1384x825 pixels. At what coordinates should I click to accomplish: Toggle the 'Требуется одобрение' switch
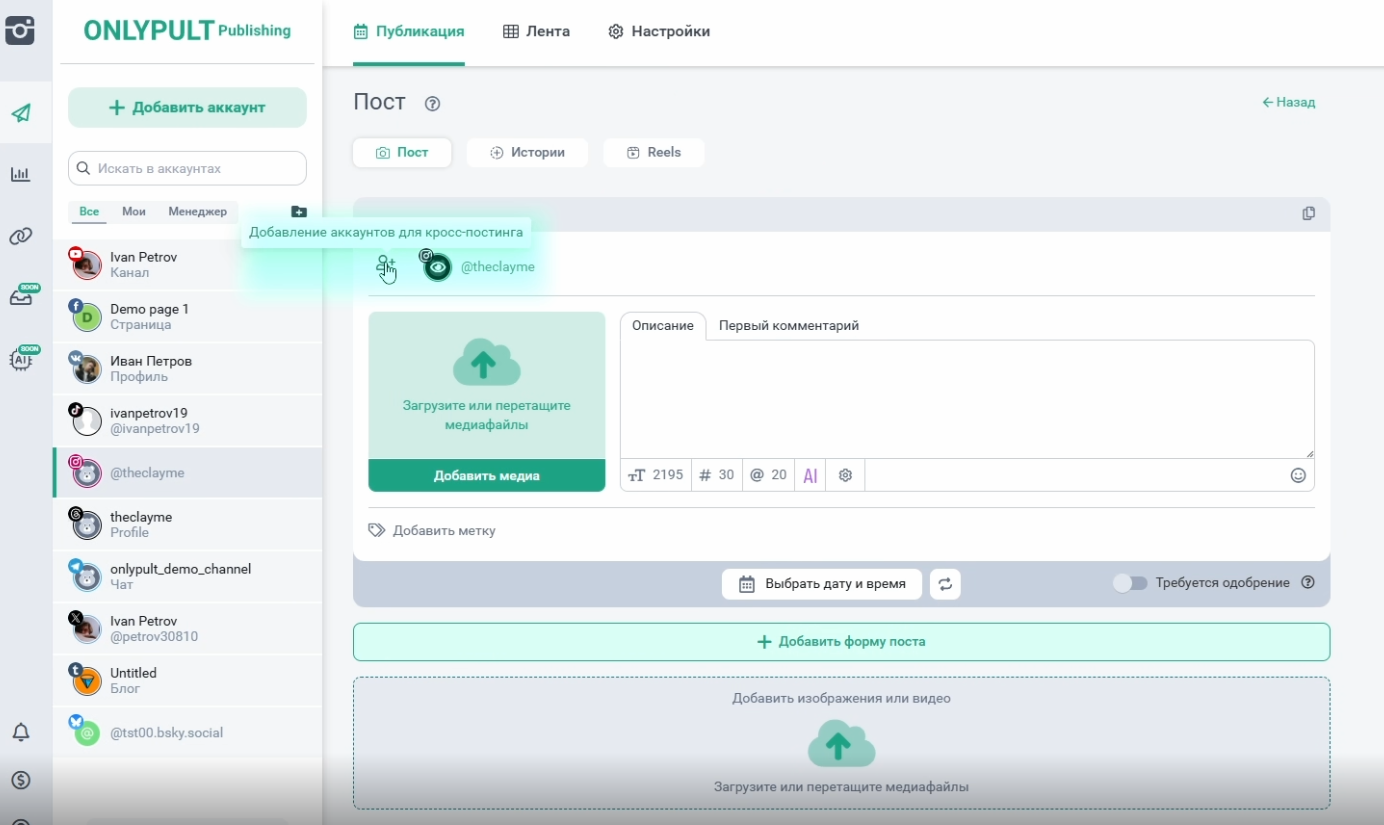click(x=1130, y=583)
